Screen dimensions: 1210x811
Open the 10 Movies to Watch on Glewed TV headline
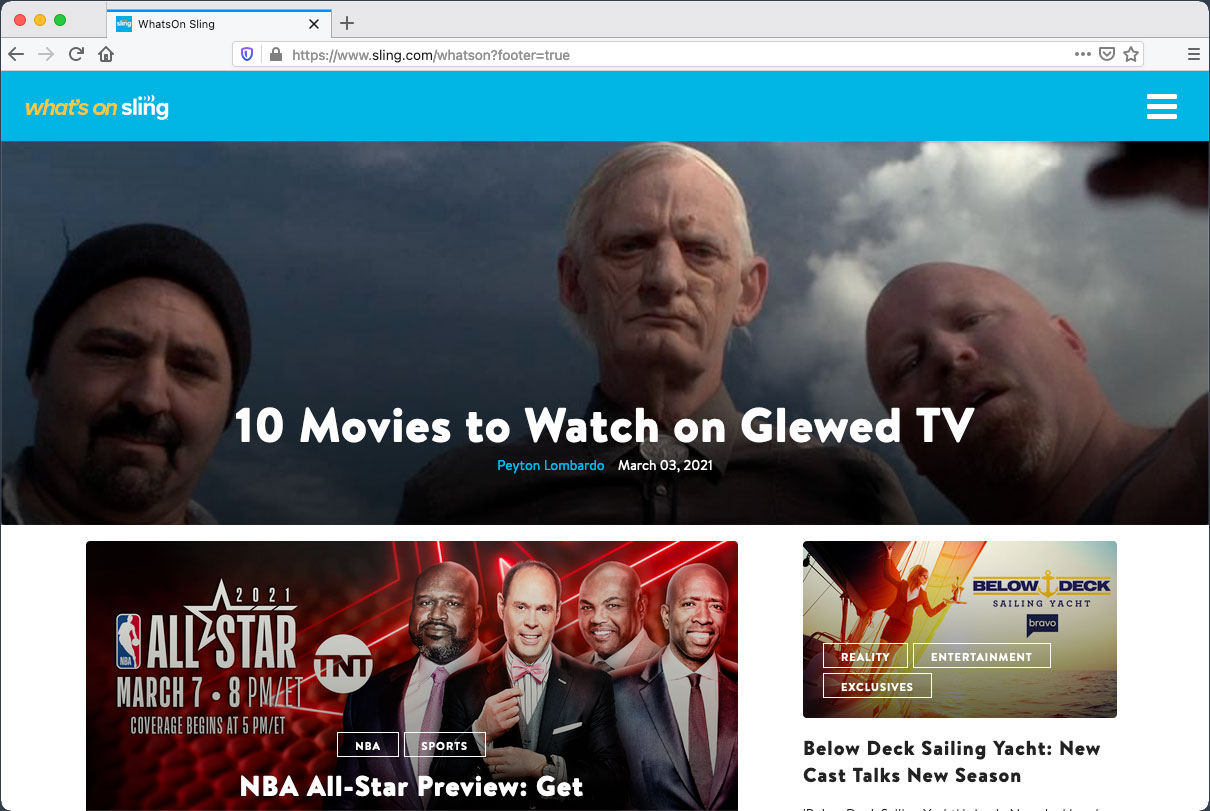click(604, 426)
